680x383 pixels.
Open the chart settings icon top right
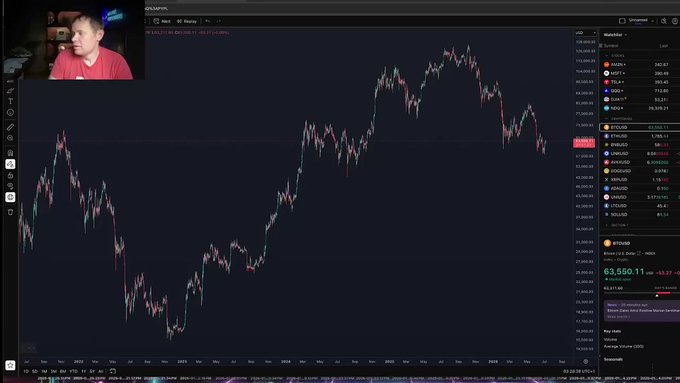[x=675, y=21]
